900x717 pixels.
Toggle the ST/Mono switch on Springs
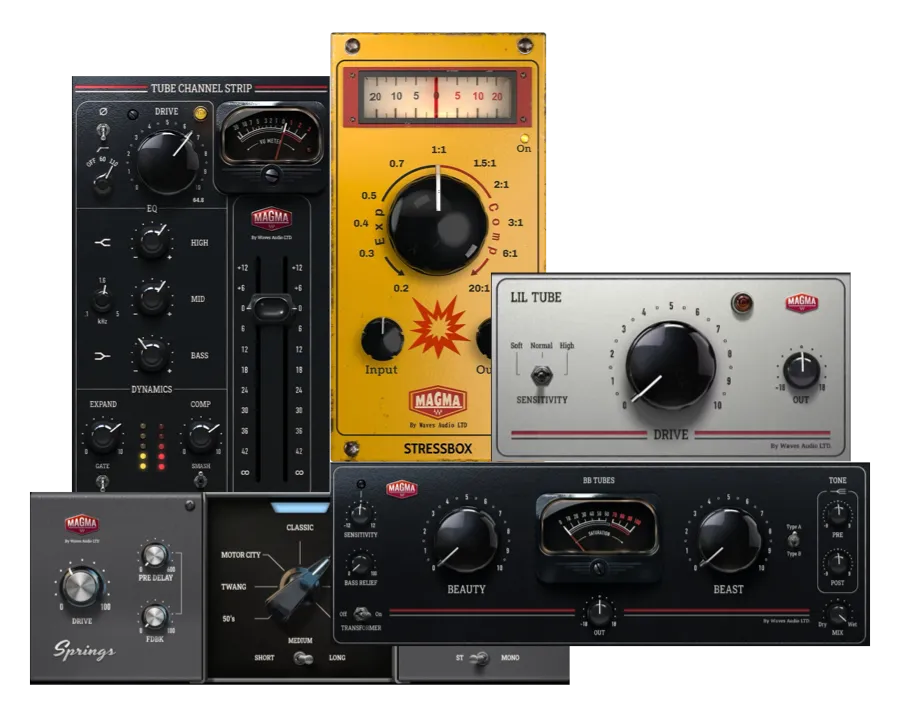point(480,658)
